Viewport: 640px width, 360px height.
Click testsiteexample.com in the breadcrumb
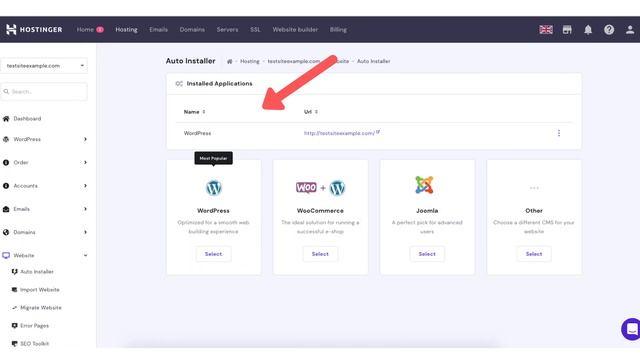(x=294, y=61)
